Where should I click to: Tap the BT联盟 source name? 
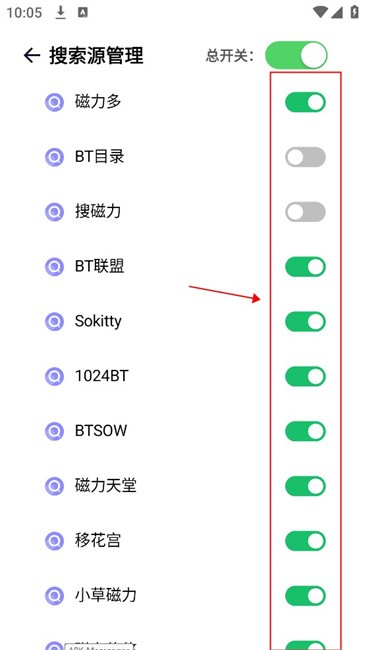pyautogui.click(x=100, y=267)
